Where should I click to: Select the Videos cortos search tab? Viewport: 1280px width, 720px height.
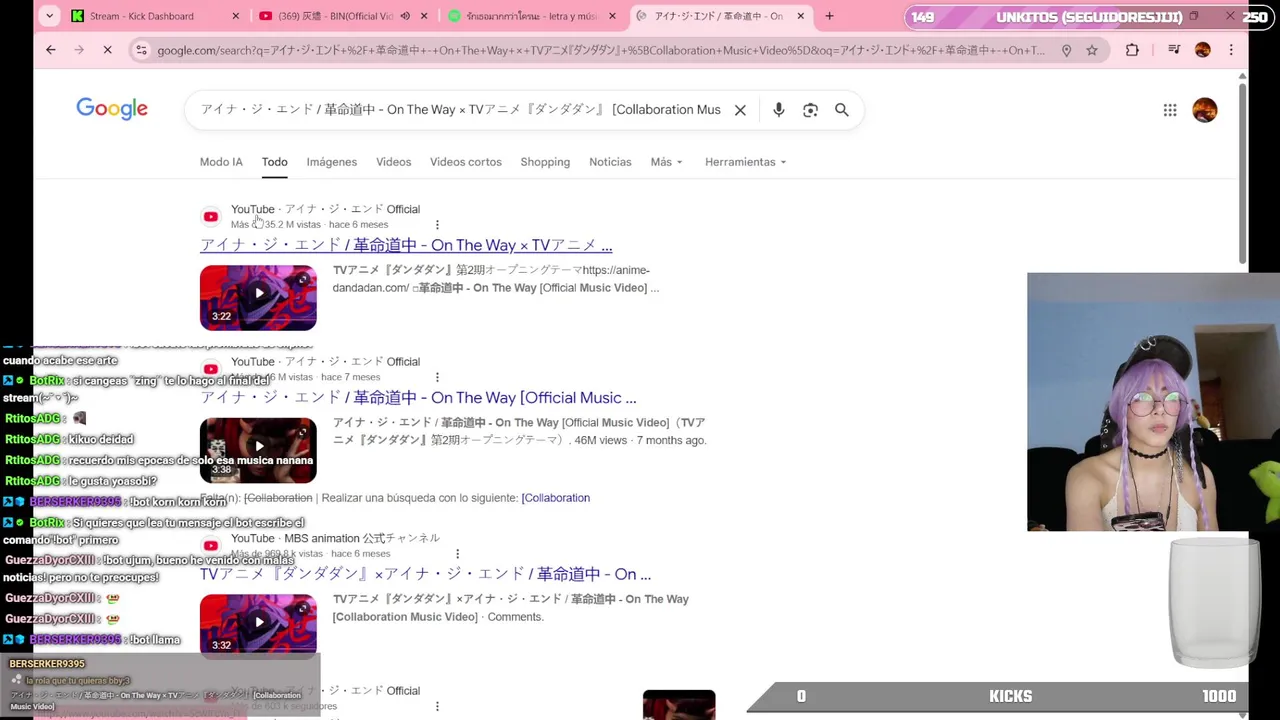(x=465, y=162)
